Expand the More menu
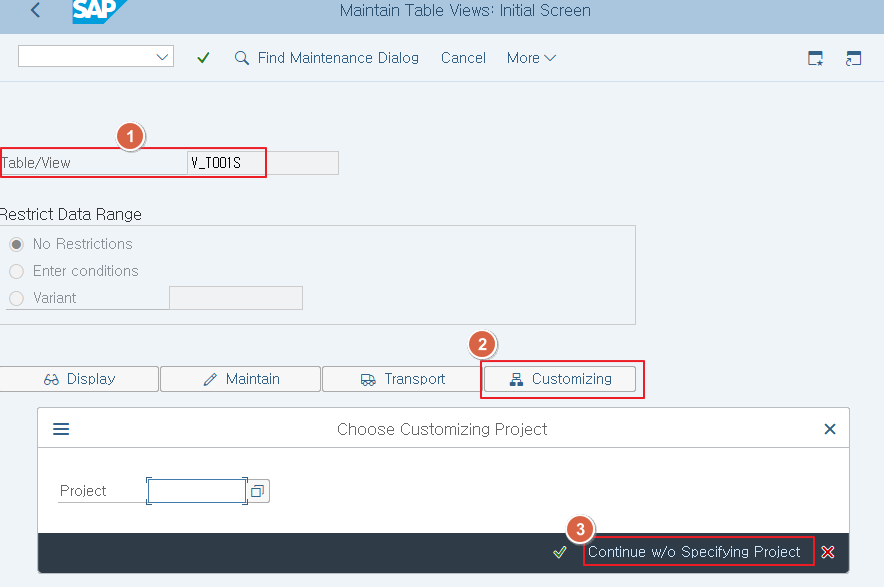884x587 pixels. [531, 58]
